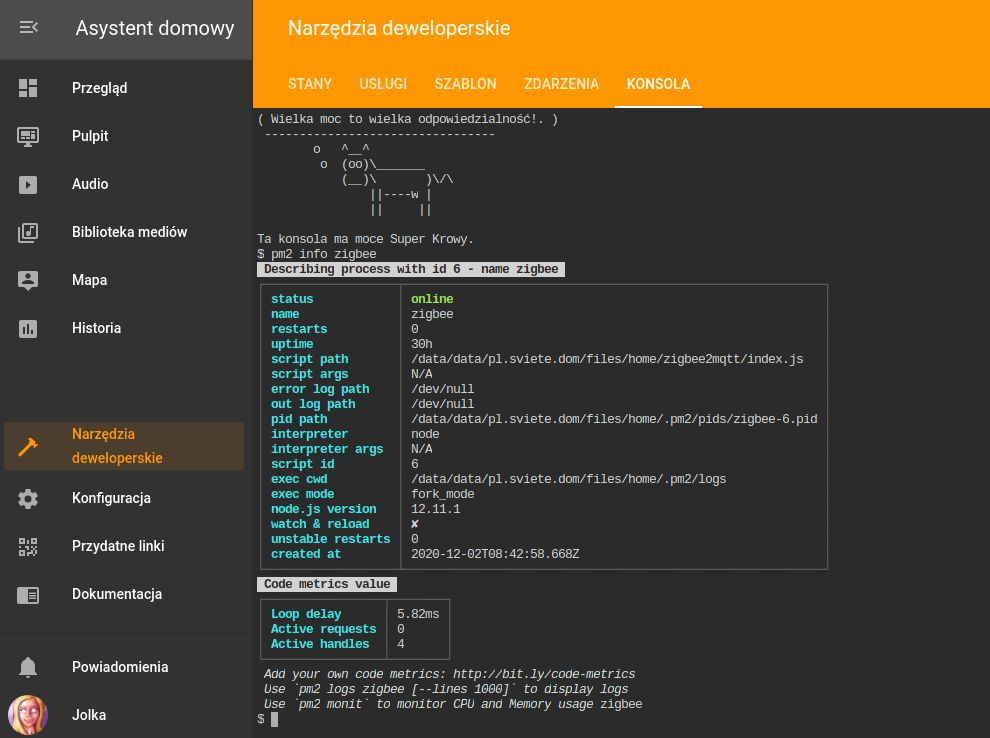Viewport: 990px width, 738px height.
Task: Select the KONSOLA tab
Action: pyautogui.click(x=658, y=84)
